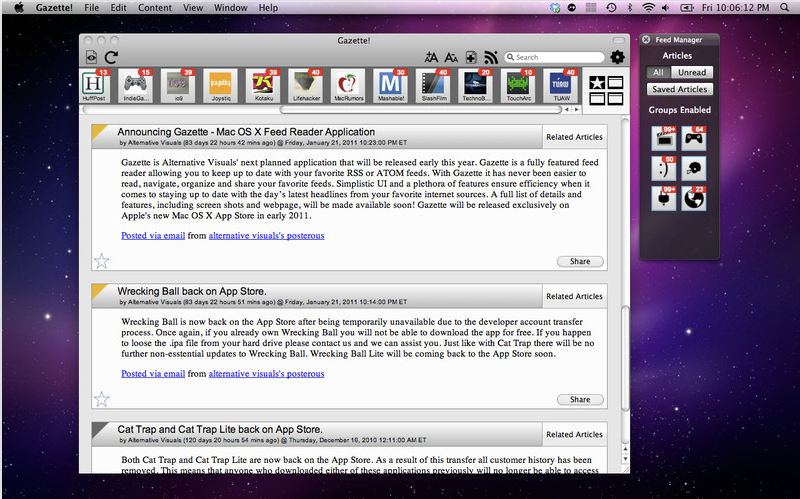Close the Feed Manager panel

(x=646, y=39)
